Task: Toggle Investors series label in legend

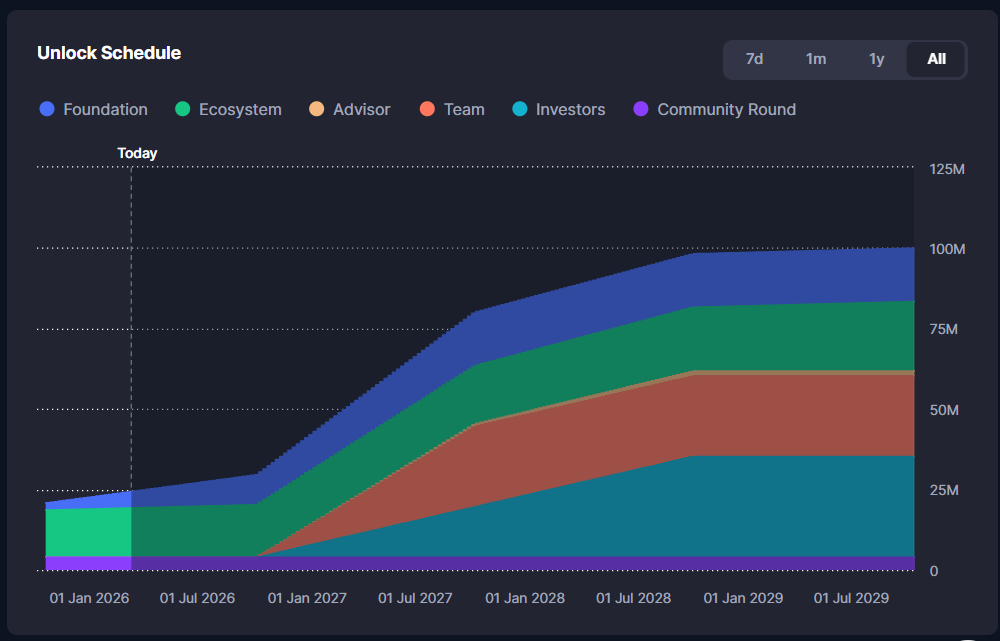Action: [570, 110]
